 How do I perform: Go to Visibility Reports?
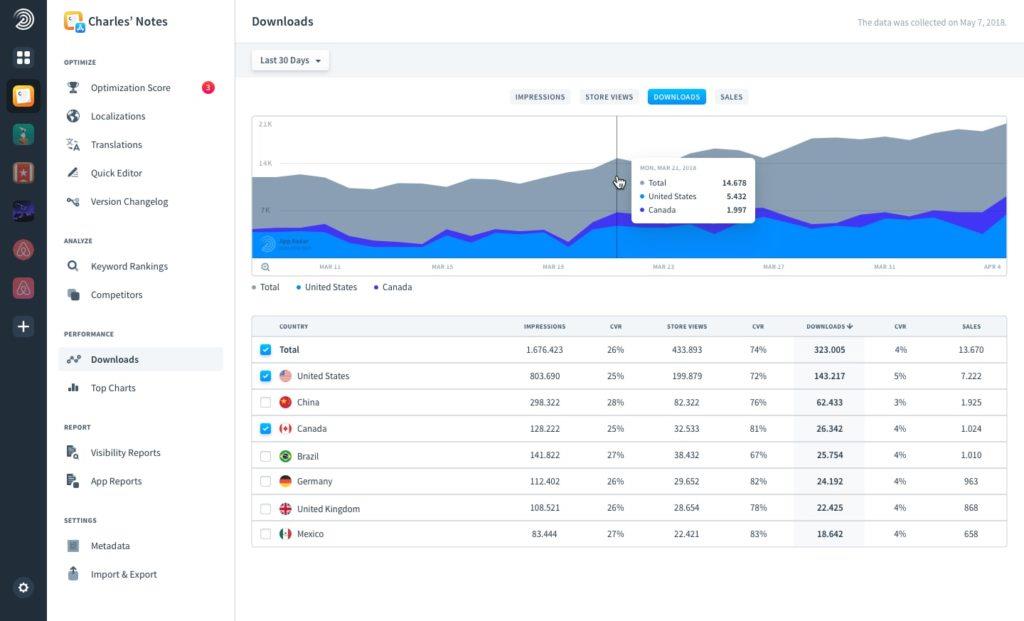(x=125, y=453)
